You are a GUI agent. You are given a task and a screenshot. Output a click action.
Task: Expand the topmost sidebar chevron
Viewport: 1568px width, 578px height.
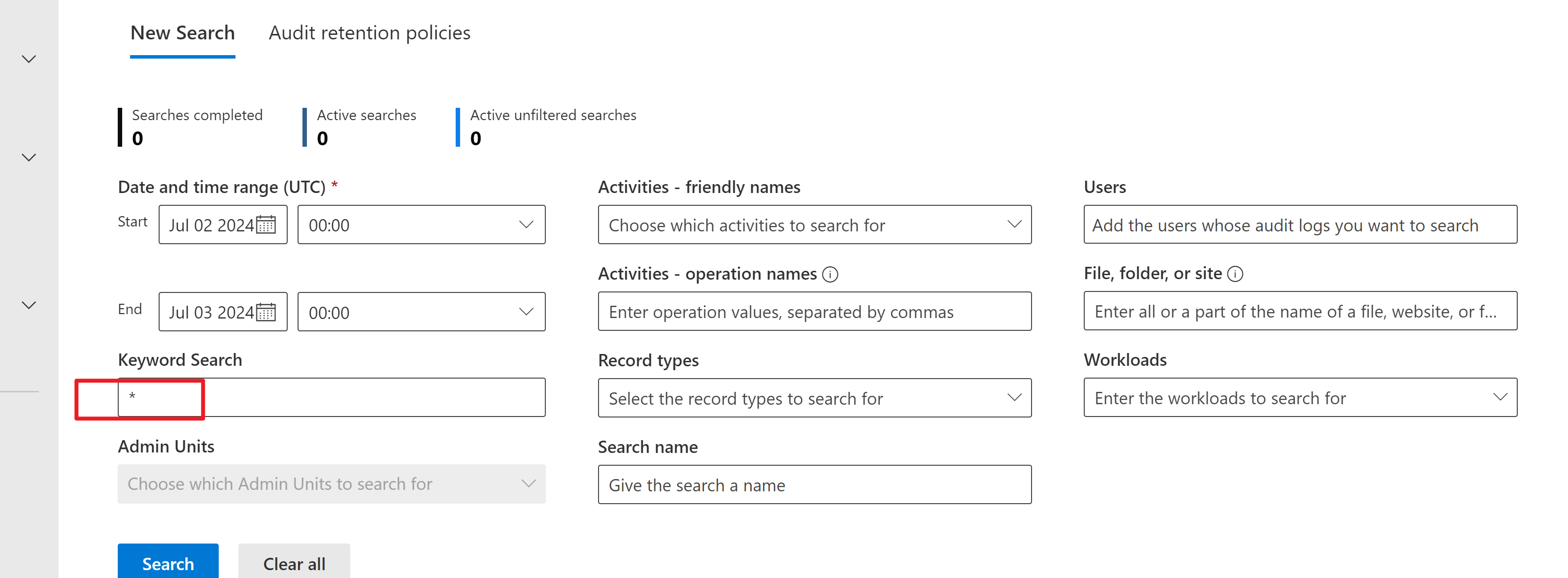(x=29, y=59)
